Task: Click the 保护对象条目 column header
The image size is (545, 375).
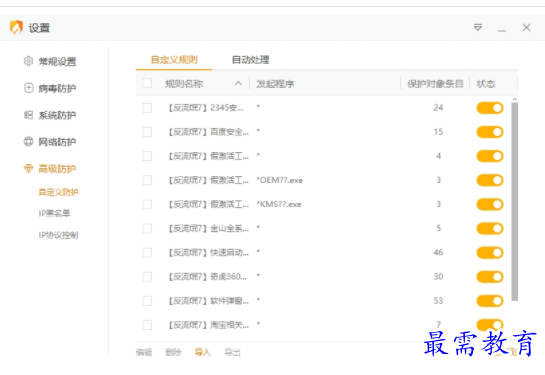Action: pyautogui.click(x=435, y=84)
